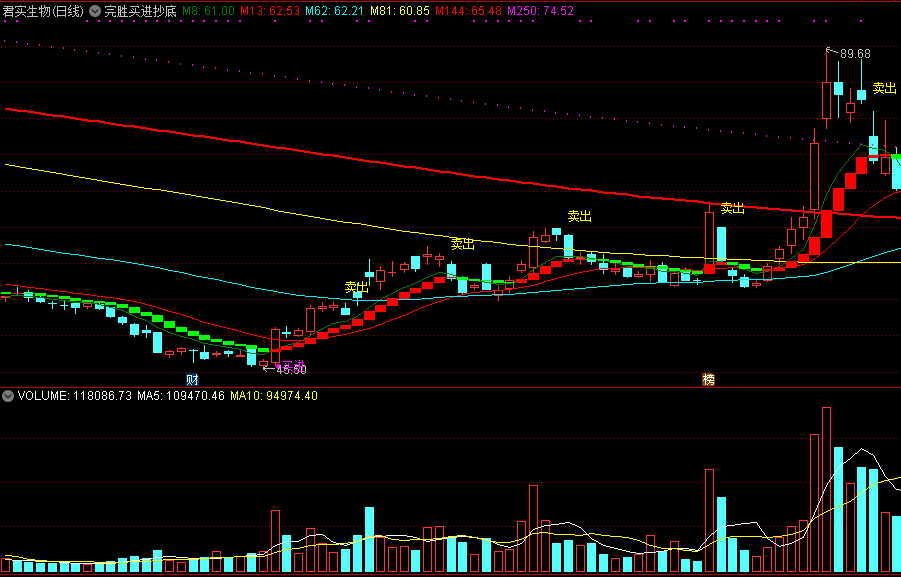Open the dropdown arrow beside 君实生物(日线)
Viewport: 901px width, 577px height.
(x=95, y=11)
